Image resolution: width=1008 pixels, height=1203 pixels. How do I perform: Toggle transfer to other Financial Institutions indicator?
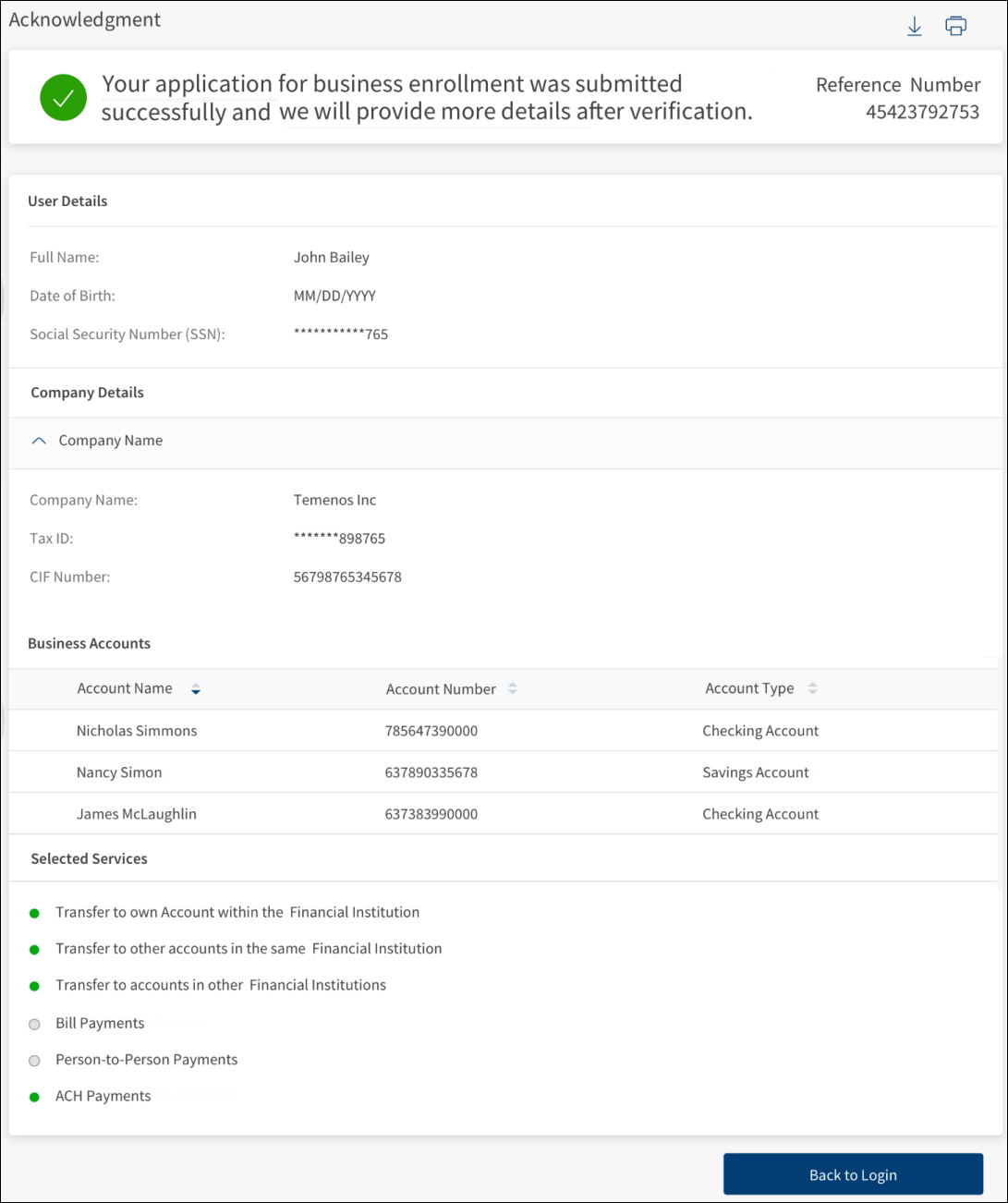(x=34, y=987)
